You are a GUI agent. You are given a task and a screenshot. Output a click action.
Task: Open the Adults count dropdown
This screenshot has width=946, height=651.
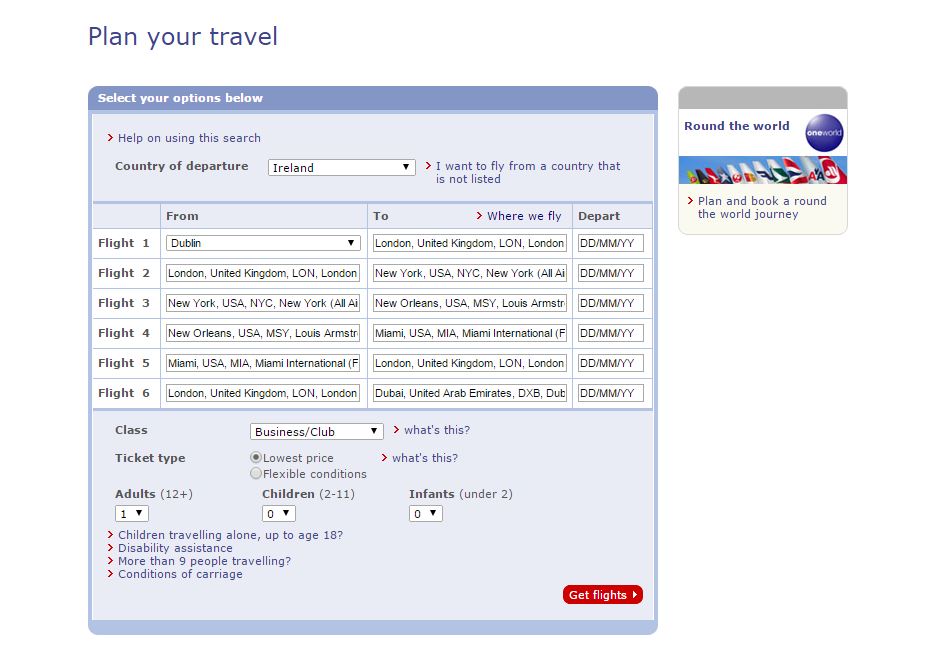[132, 514]
